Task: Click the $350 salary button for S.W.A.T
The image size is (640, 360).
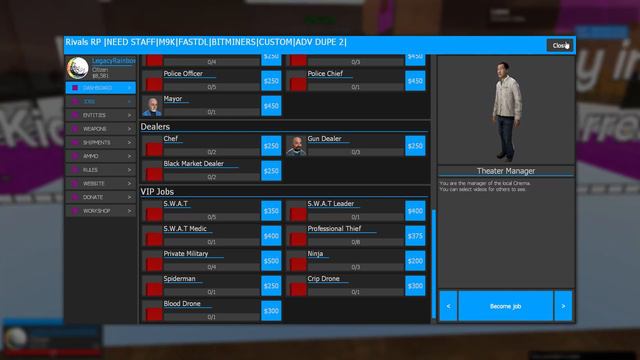Action: pos(271,211)
